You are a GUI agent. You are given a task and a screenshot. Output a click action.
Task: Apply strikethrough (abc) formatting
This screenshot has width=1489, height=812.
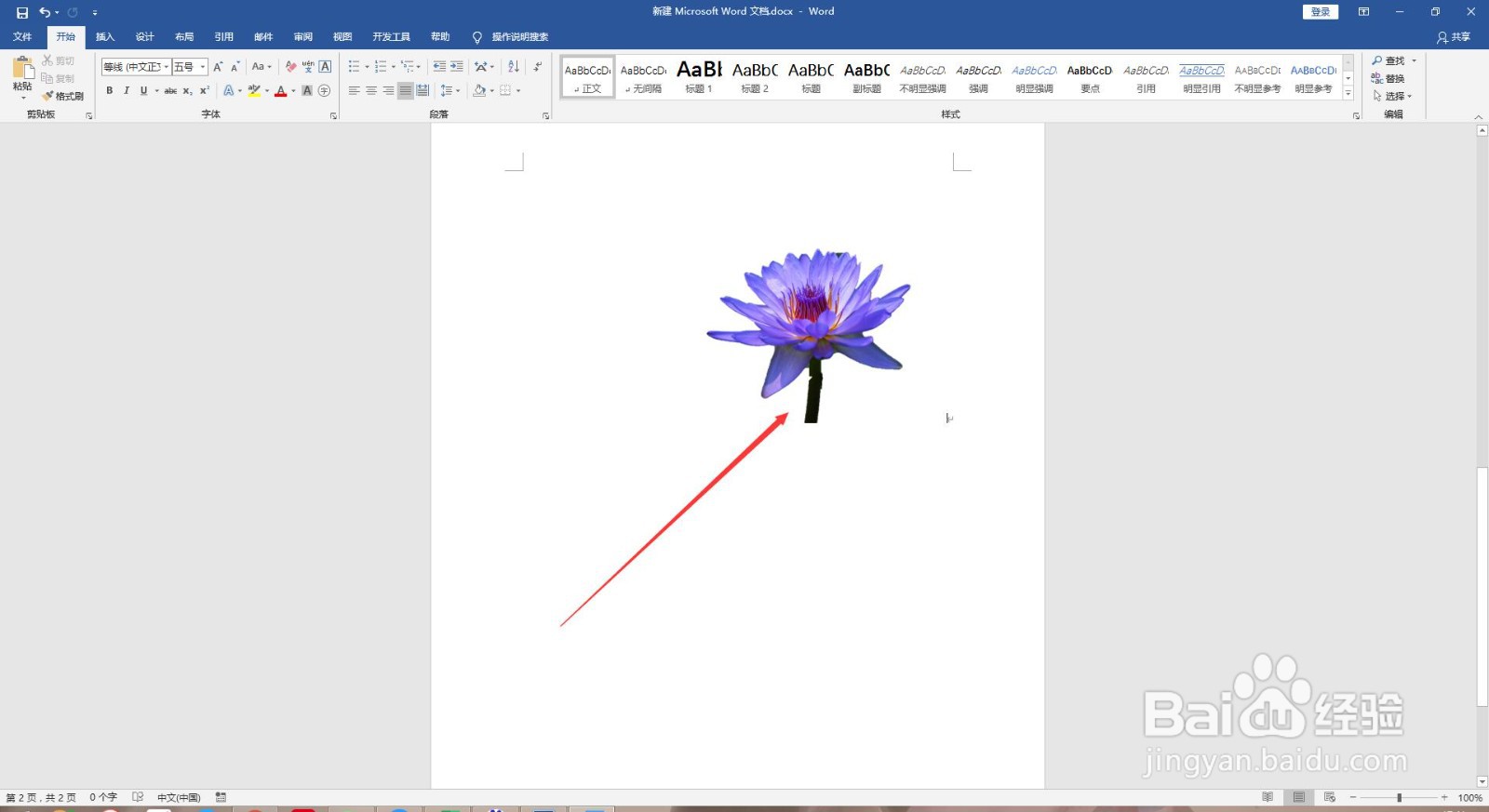[170, 91]
